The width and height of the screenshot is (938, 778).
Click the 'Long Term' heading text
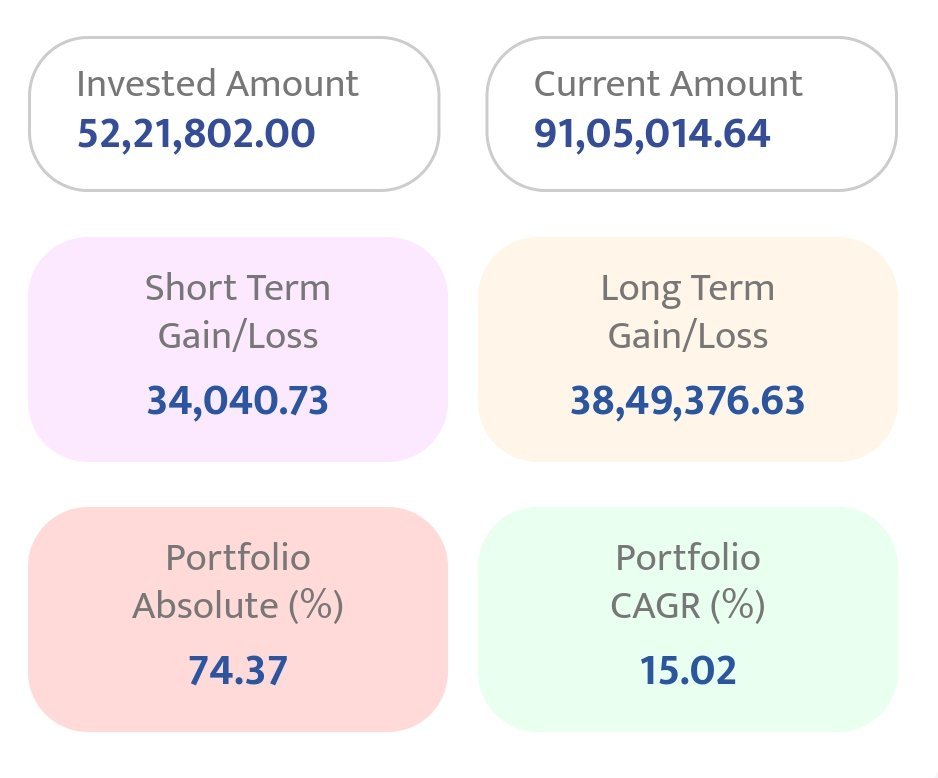[688, 288]
